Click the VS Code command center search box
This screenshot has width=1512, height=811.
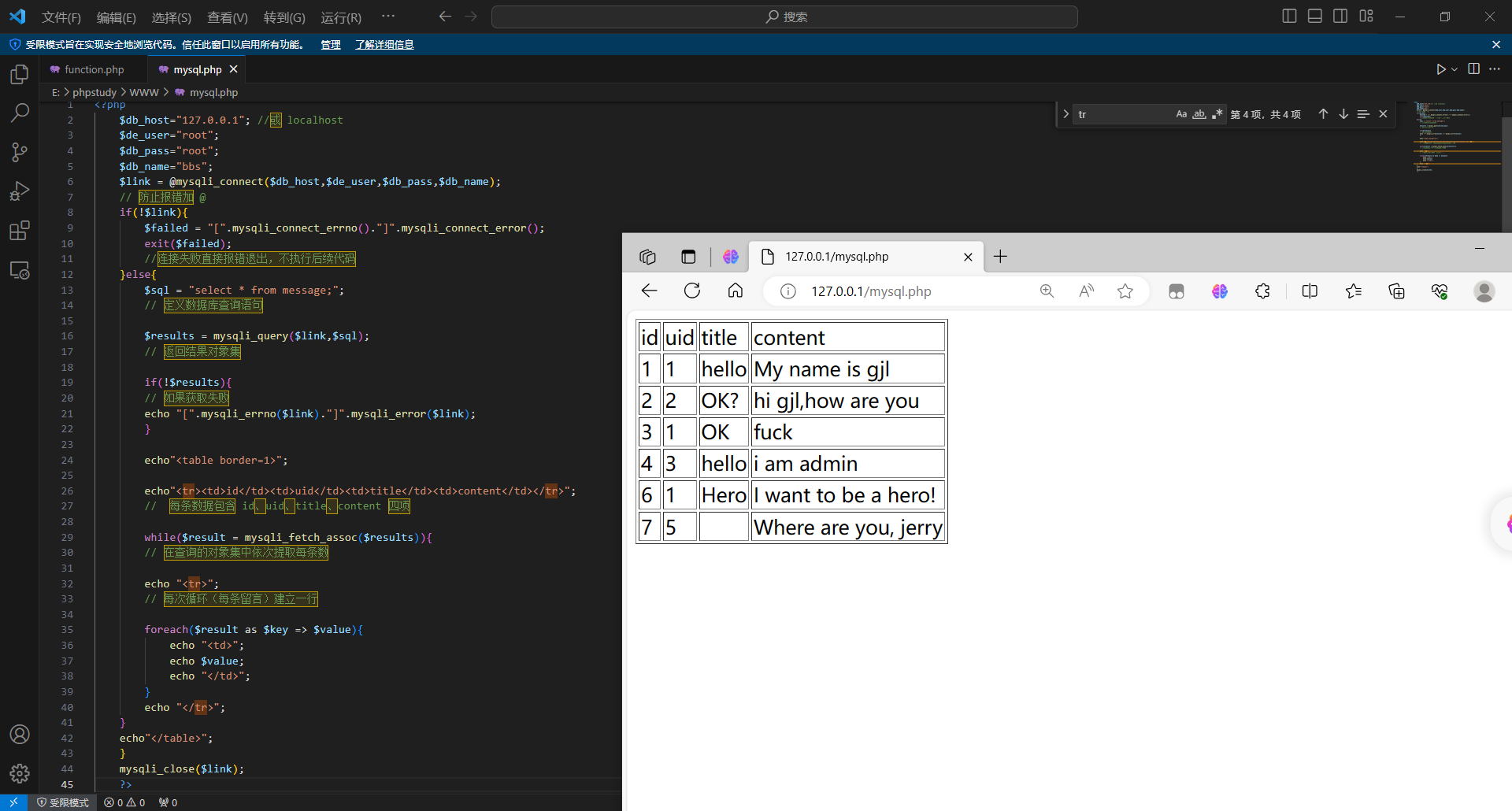click(x=784, y=17)
